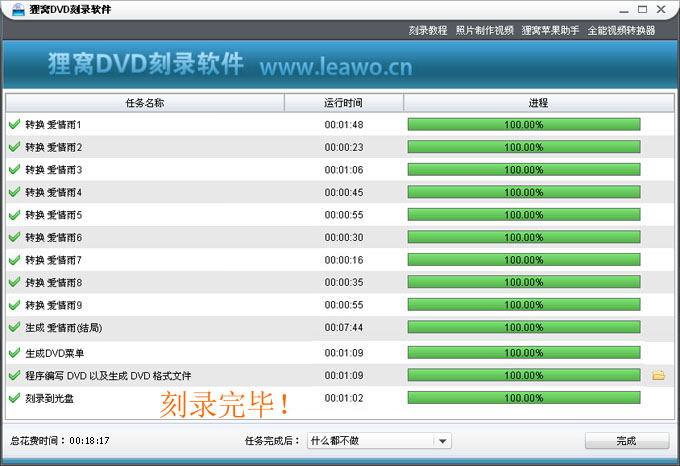Click the checkmark icon for 生成DVD菜单
The width and height of the screenshot is (680, 466).
click(x=15, y=353)
